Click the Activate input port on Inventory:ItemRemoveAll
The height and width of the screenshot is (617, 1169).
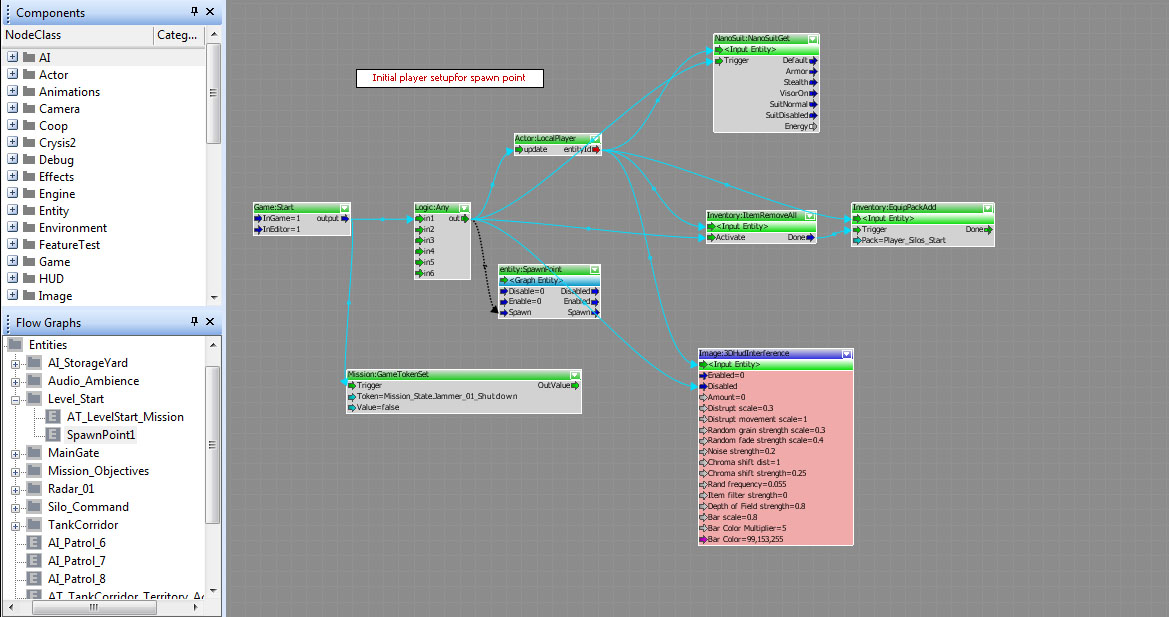click(x=711, y=238)
